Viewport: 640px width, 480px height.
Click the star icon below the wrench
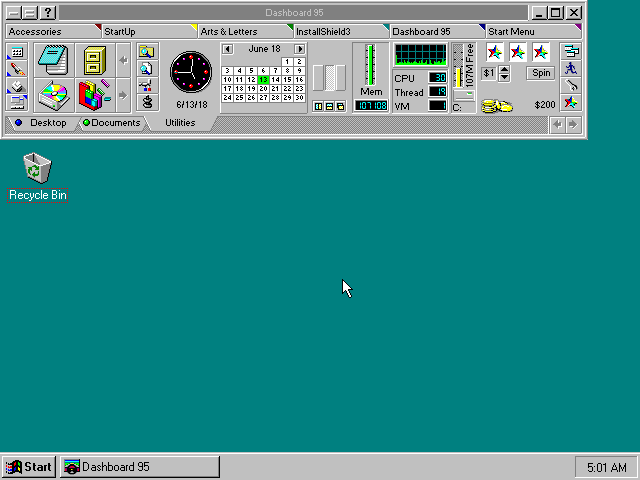tap(571, 102)
